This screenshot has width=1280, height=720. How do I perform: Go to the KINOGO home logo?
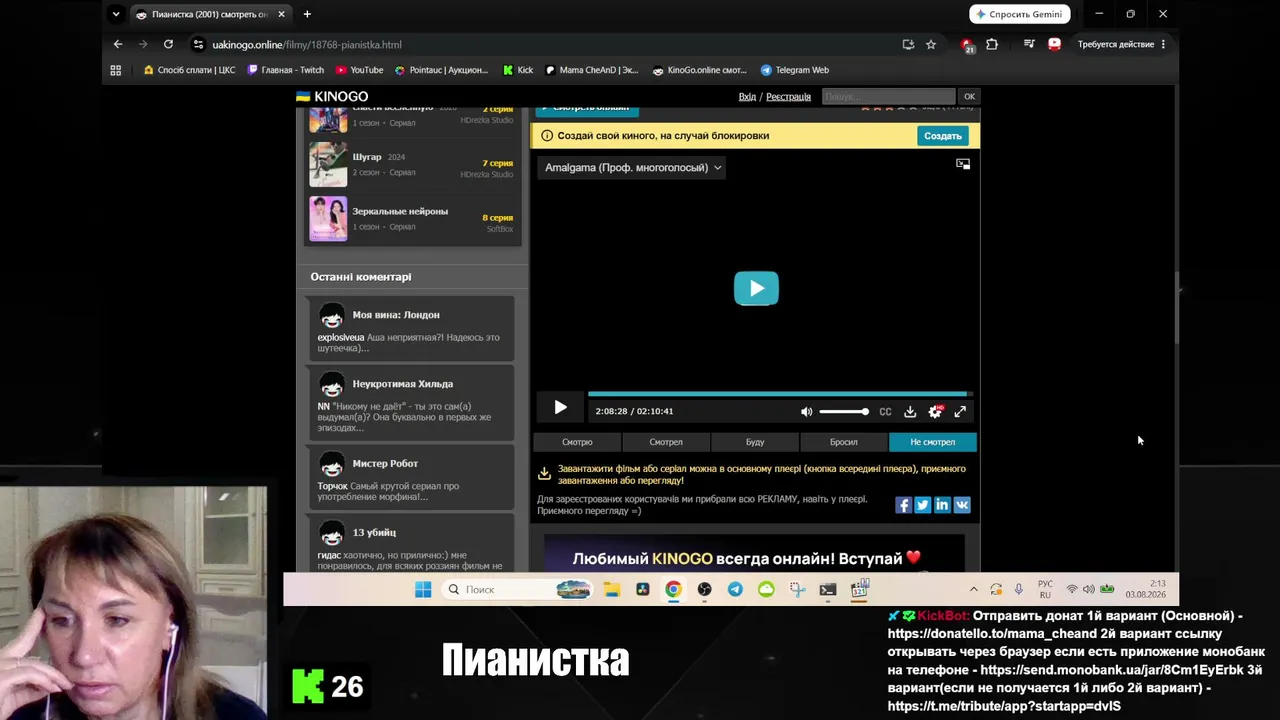pos(332,97)
